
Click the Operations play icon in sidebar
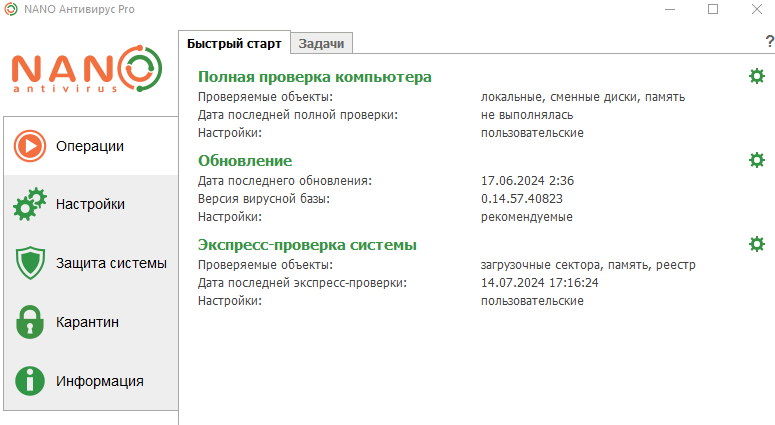pyautogui.click(x=30, y=146)
